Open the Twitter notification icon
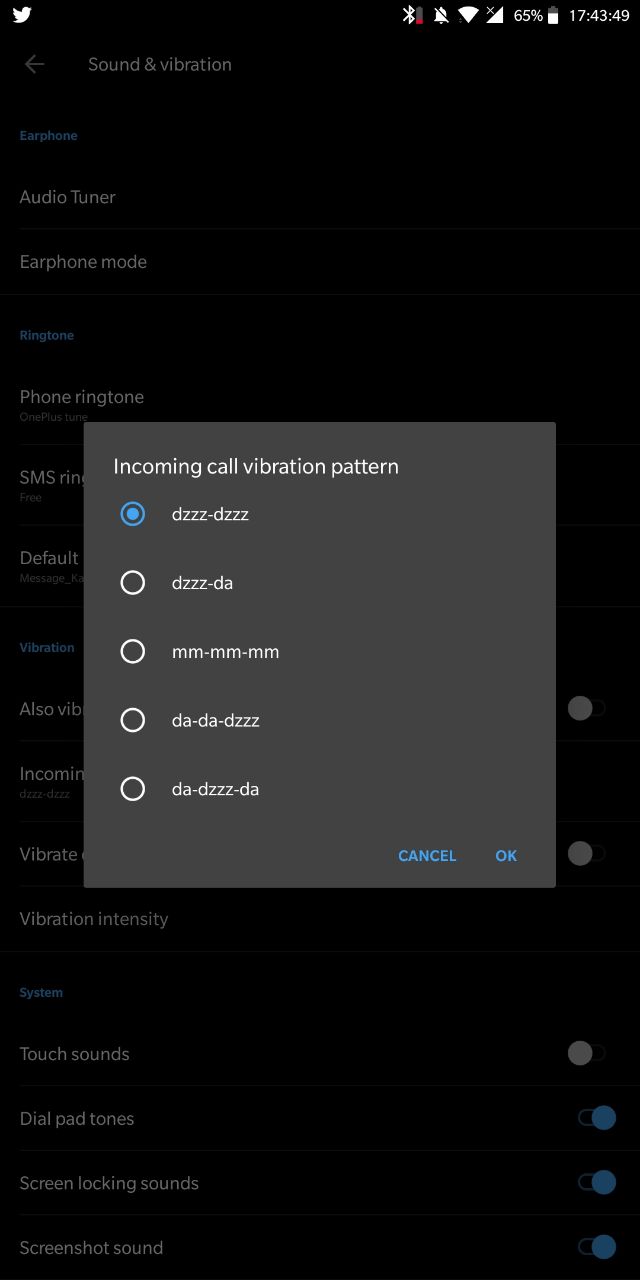This screenshot has height=1280, width=640. tap(21, 15)
